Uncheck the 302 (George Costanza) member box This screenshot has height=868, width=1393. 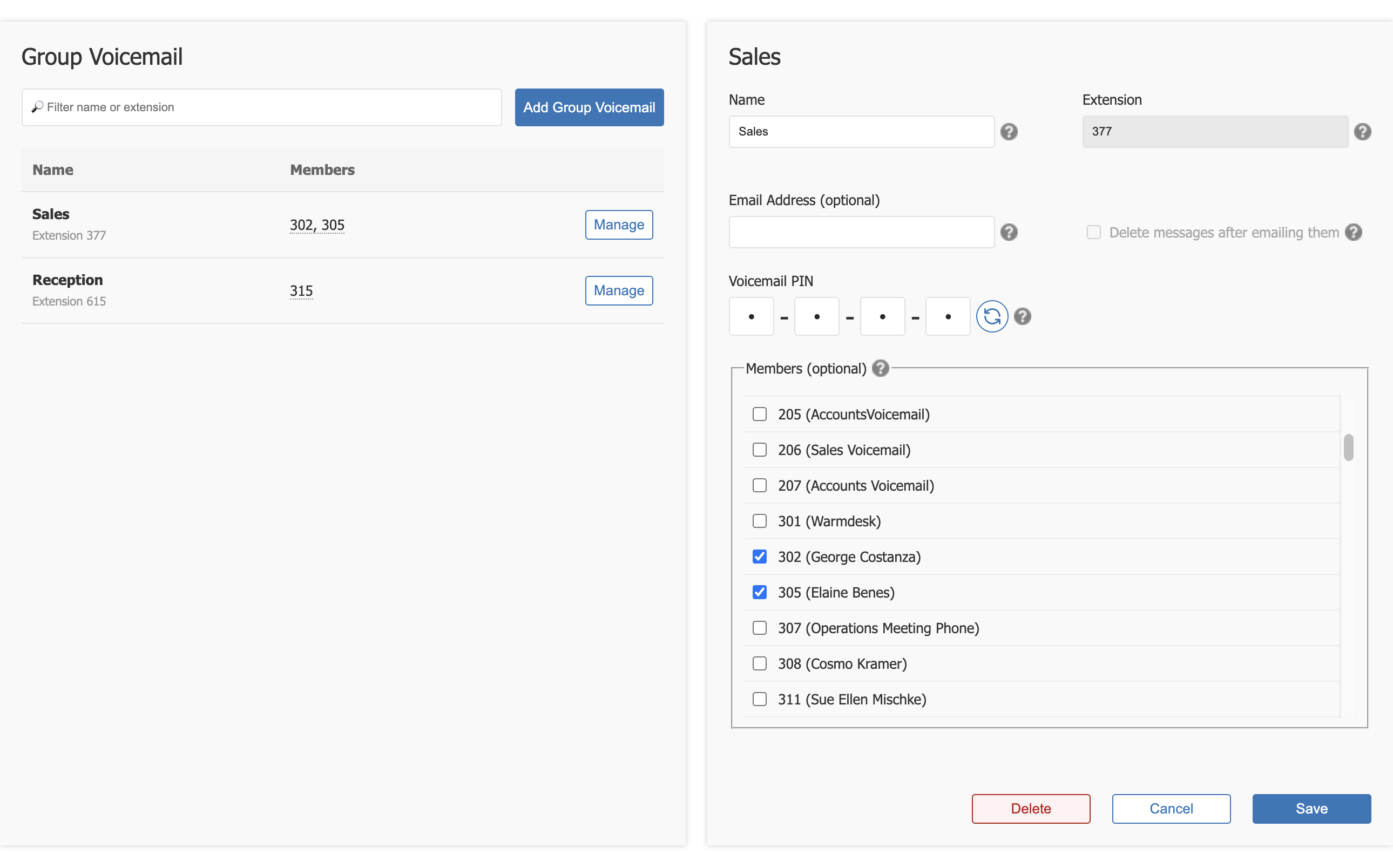click(760, 557)
